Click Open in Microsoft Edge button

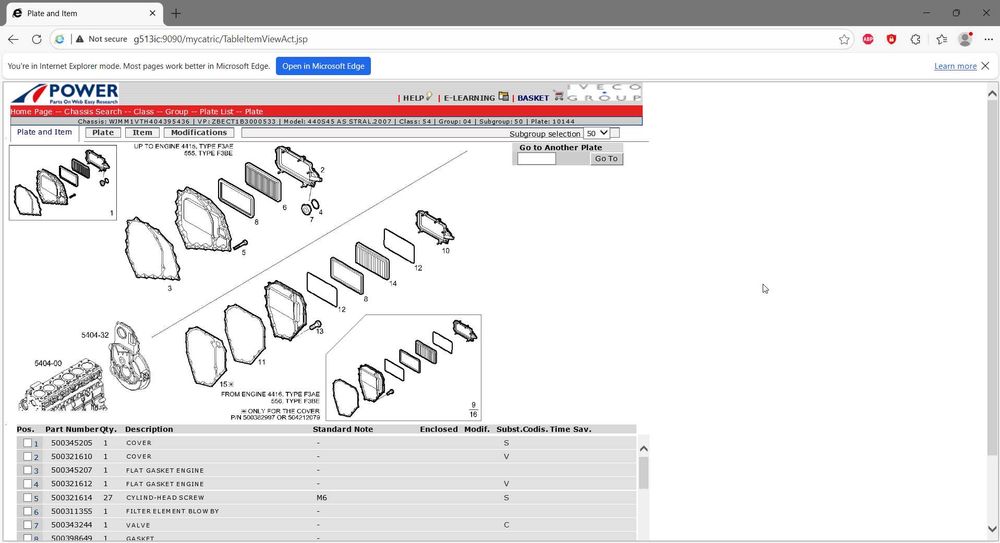coord(323,66)
